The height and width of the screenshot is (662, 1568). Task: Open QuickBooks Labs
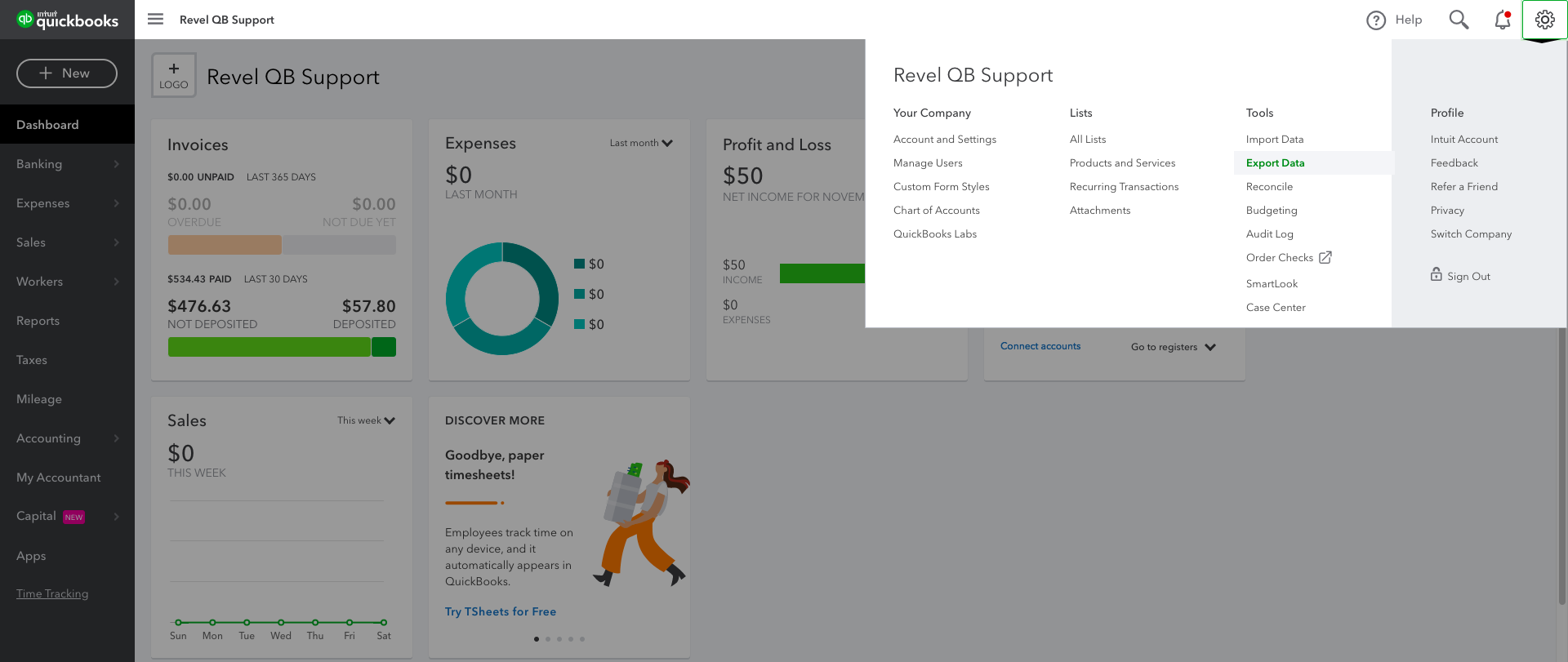point(935,234)
